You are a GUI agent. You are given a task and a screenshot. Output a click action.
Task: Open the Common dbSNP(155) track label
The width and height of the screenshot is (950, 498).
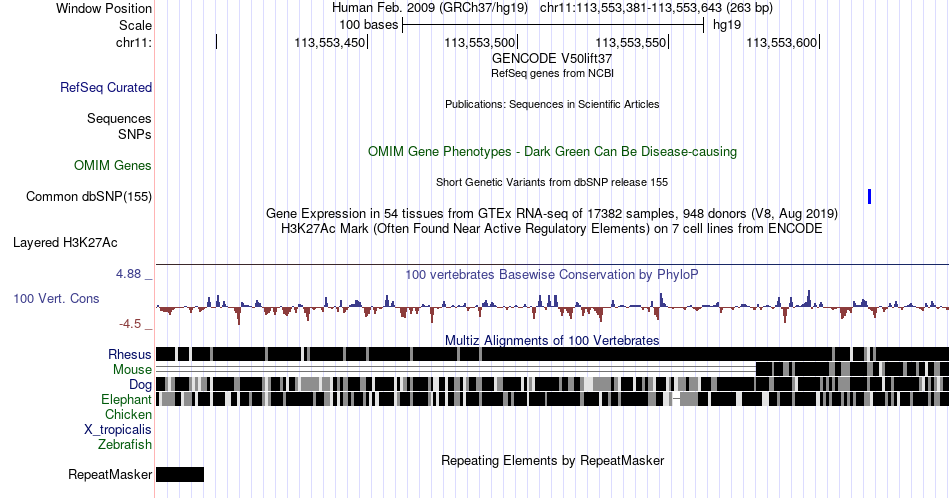pos(89,196)
